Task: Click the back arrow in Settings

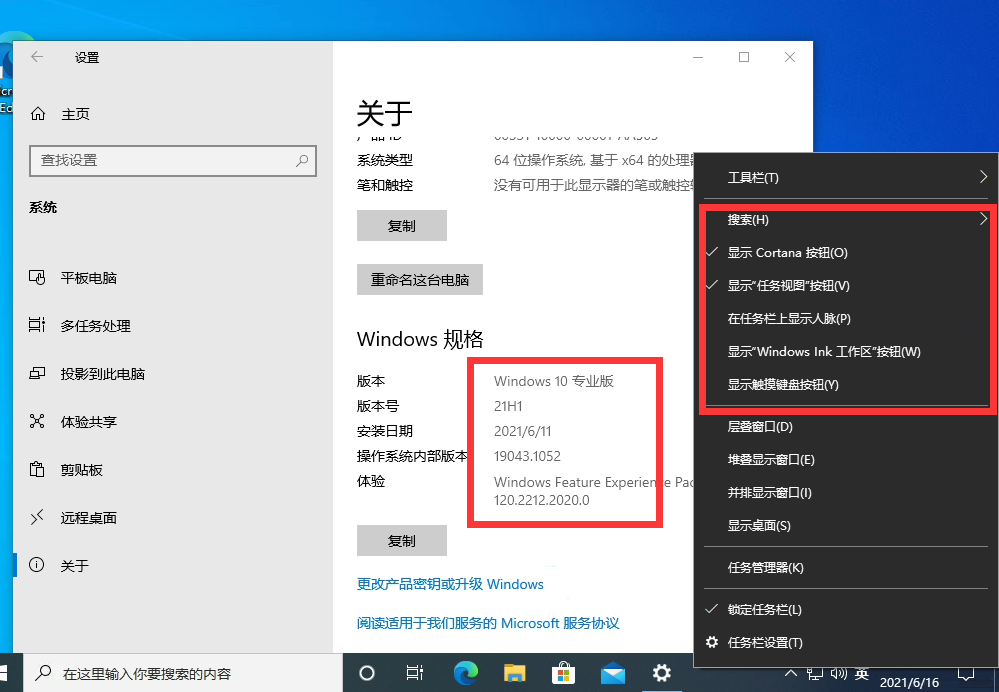Action: 37,57
